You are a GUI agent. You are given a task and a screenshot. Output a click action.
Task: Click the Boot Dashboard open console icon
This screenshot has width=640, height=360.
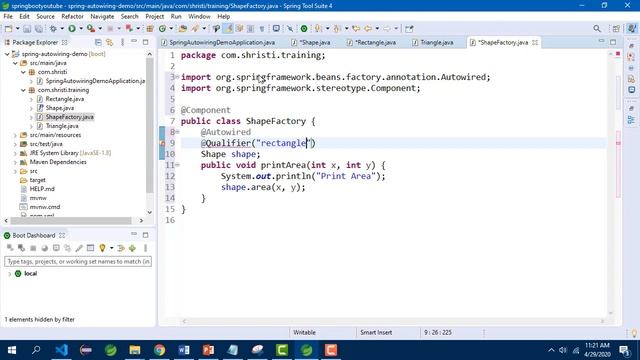(56, 248)
